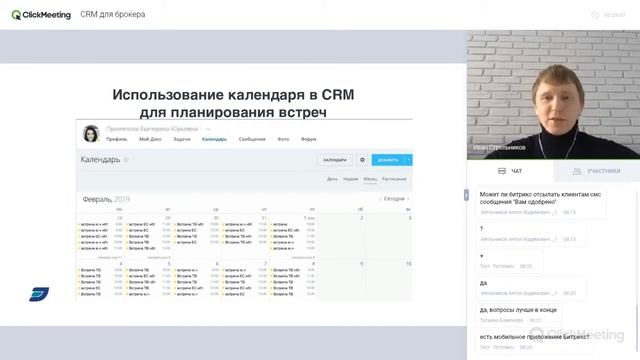Screen dimensions: 640x360
Task: Click chat message about смс сообщения 'Вам одобрено'
Action: (540, 203)
